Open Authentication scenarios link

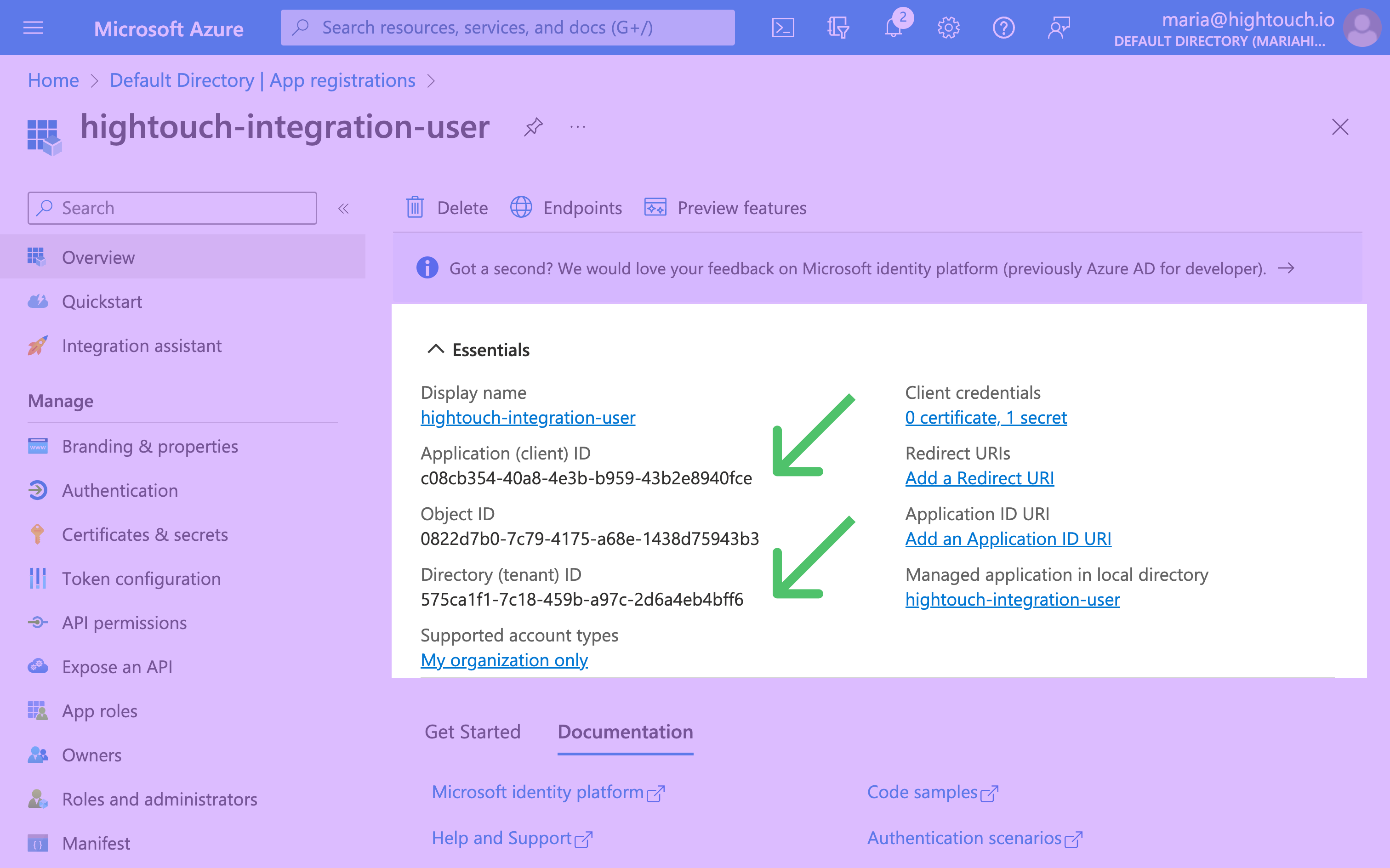[x=974, y=838]
